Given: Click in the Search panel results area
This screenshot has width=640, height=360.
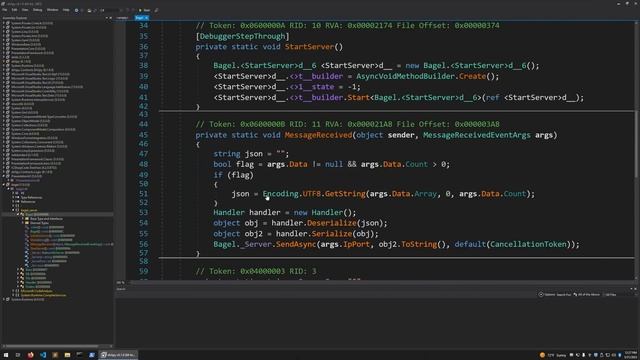Looking at the screenshot, I should click(x=376, y=322).
